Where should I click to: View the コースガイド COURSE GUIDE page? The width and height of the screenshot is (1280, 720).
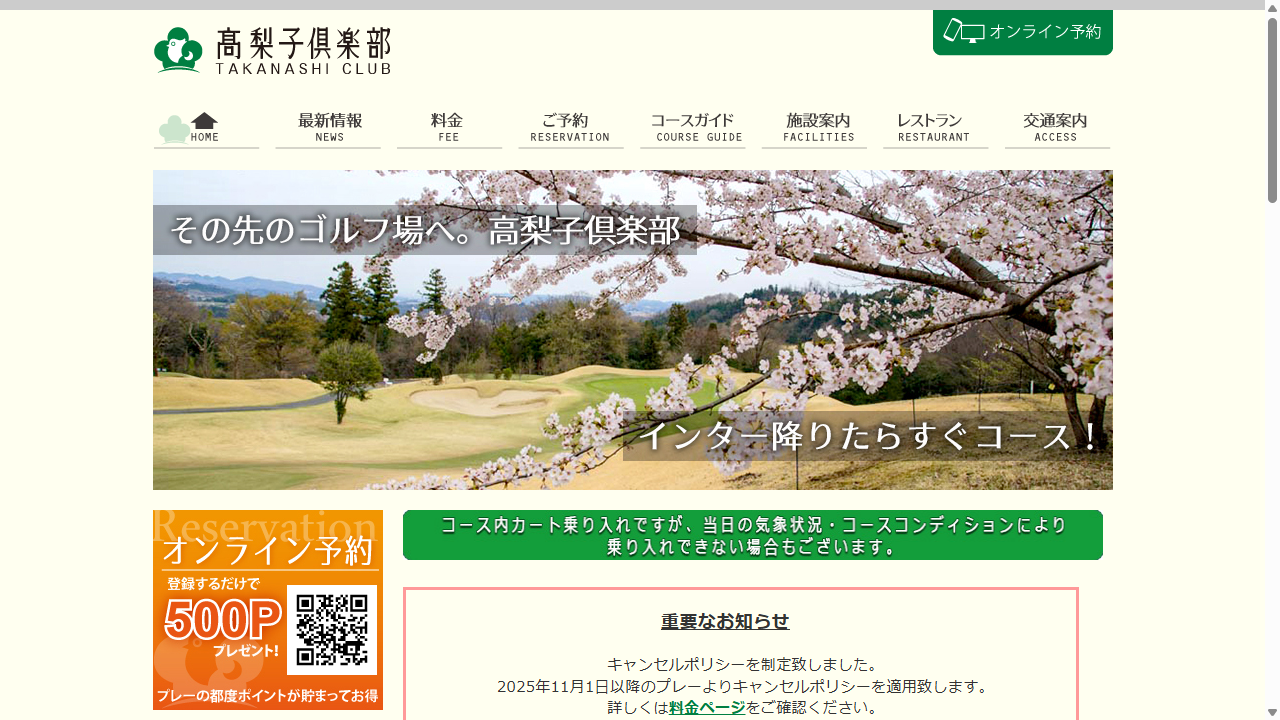point(693,129)
